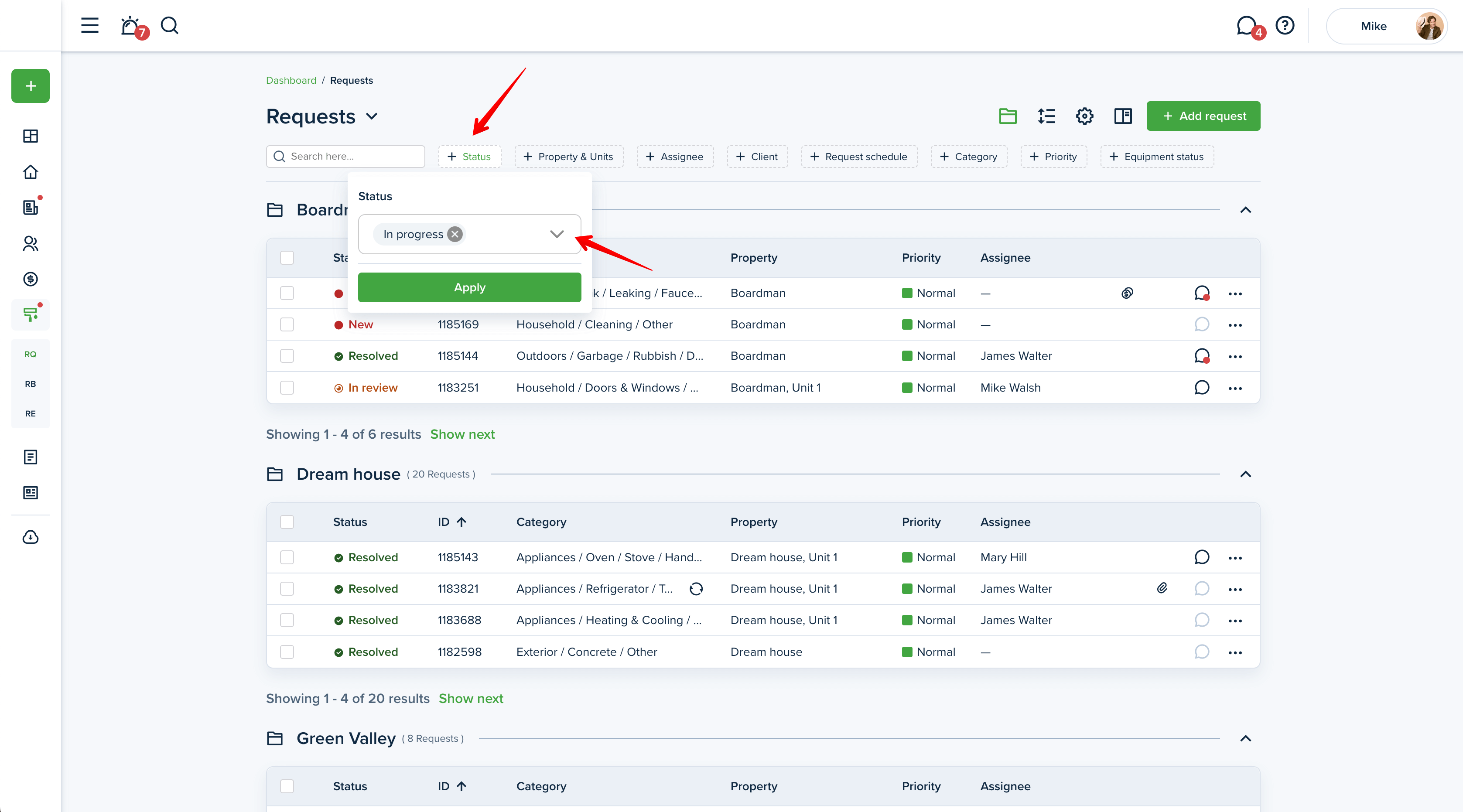Screen dimensions: 1463x812
Task: Remove the In progress status chip
Action: [x=455, y=234]
